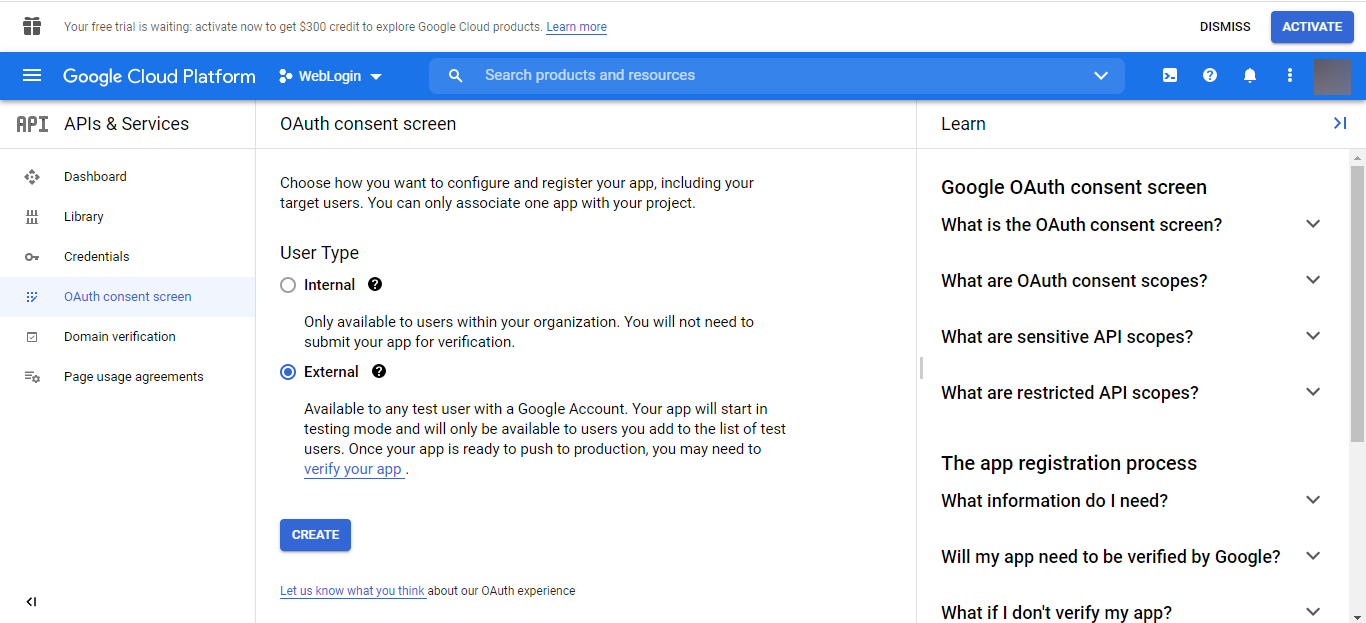Click the API logo beside APIs & Services
The width and height of the screenshot is (1366, 623).
pyautogui.click(x=32, y=124)
